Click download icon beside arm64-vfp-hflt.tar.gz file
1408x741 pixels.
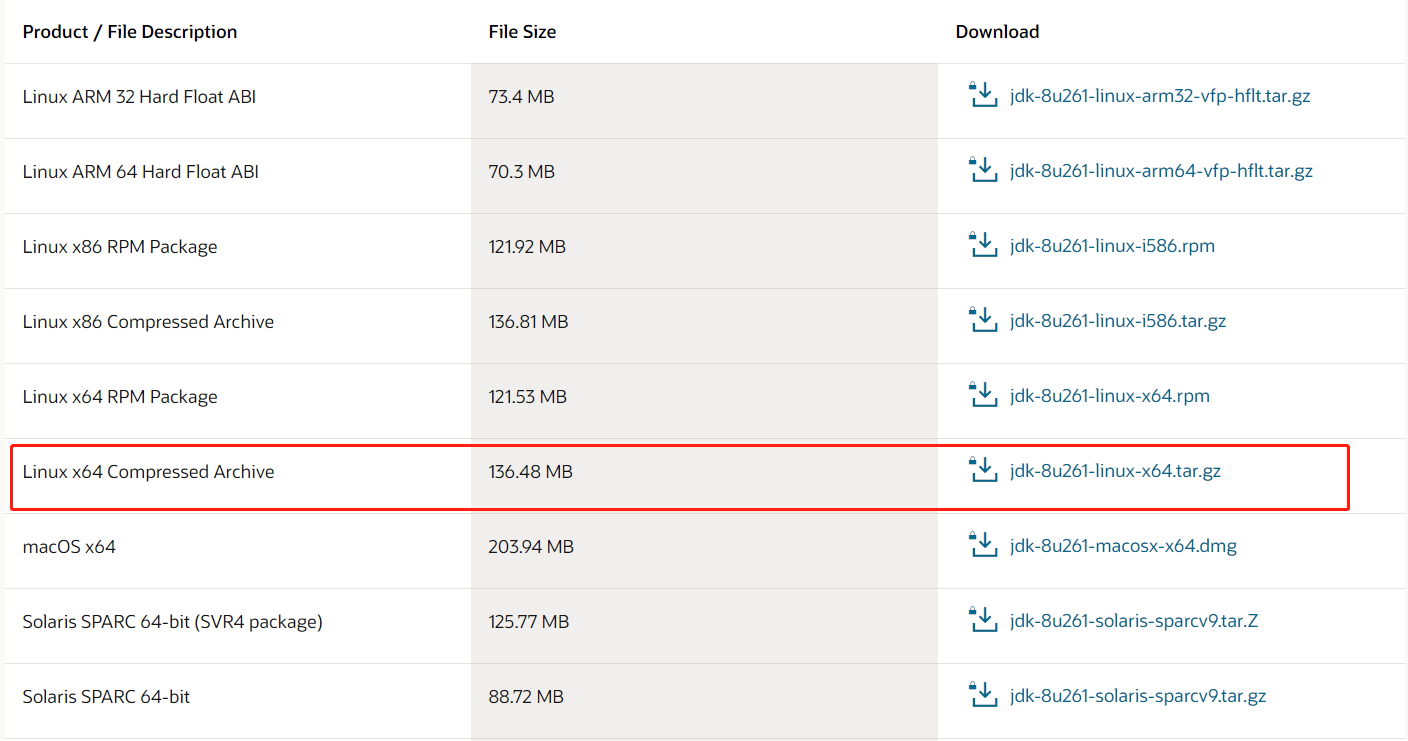pyautogui.click(x=984, y=171)
